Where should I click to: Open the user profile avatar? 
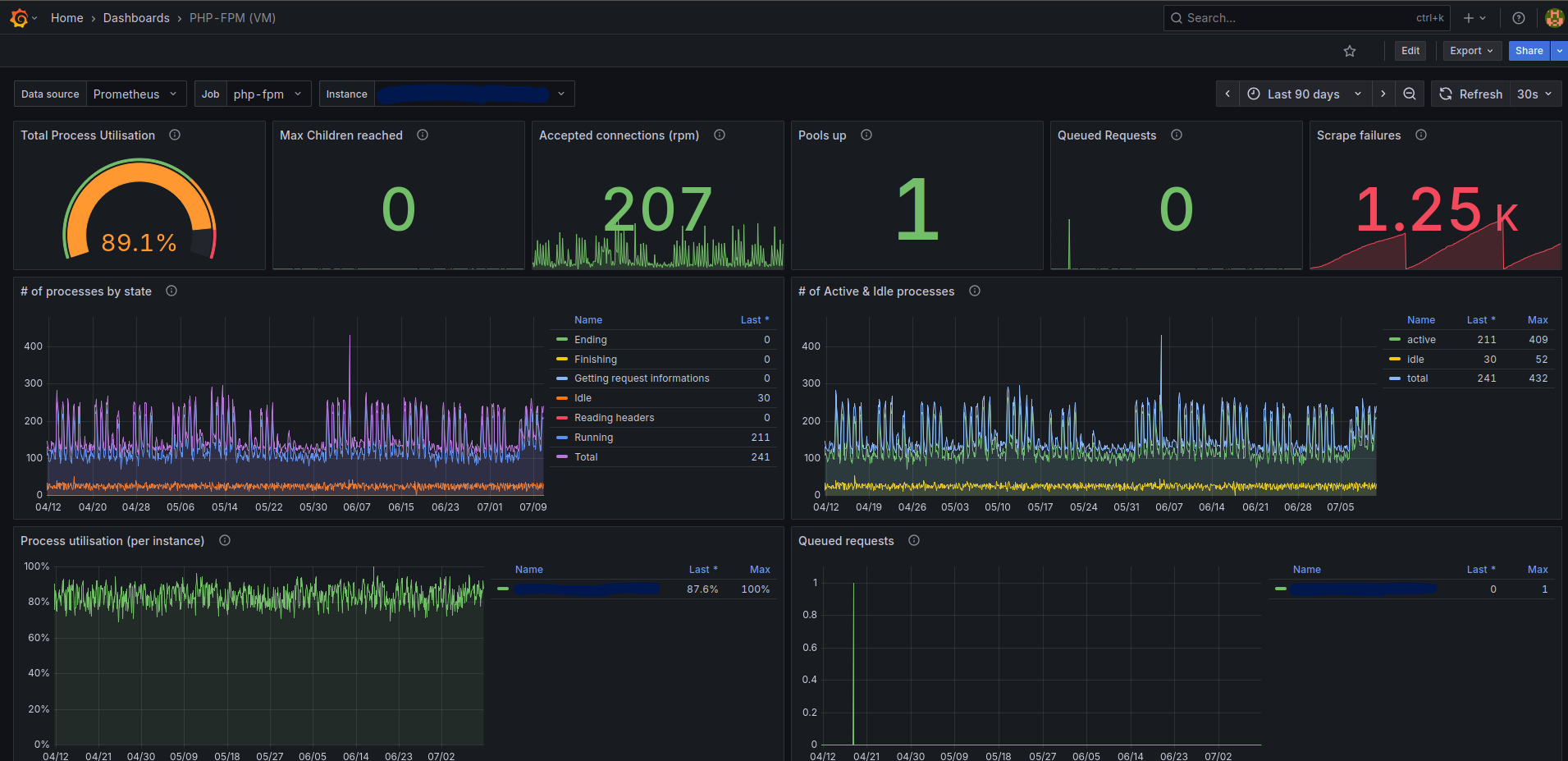(x=1554, y=18)
